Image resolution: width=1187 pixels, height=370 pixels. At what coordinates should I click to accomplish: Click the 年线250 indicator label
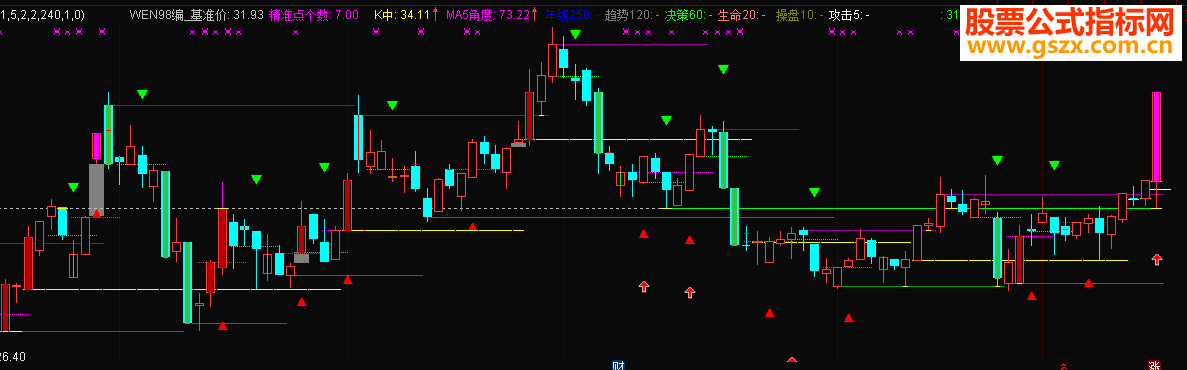(x=571, y=14)
